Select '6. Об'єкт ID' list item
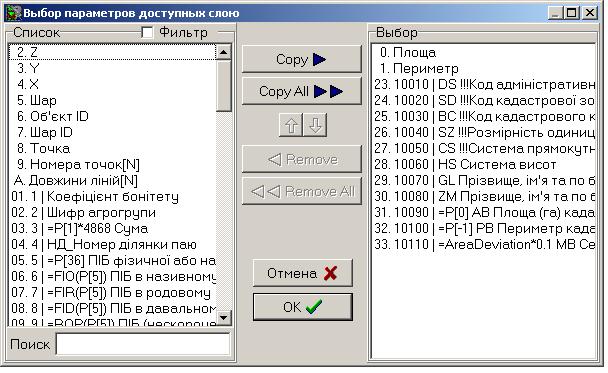This screenshot has height=373, width=608. pyautogui.click(x=112, y=116)
